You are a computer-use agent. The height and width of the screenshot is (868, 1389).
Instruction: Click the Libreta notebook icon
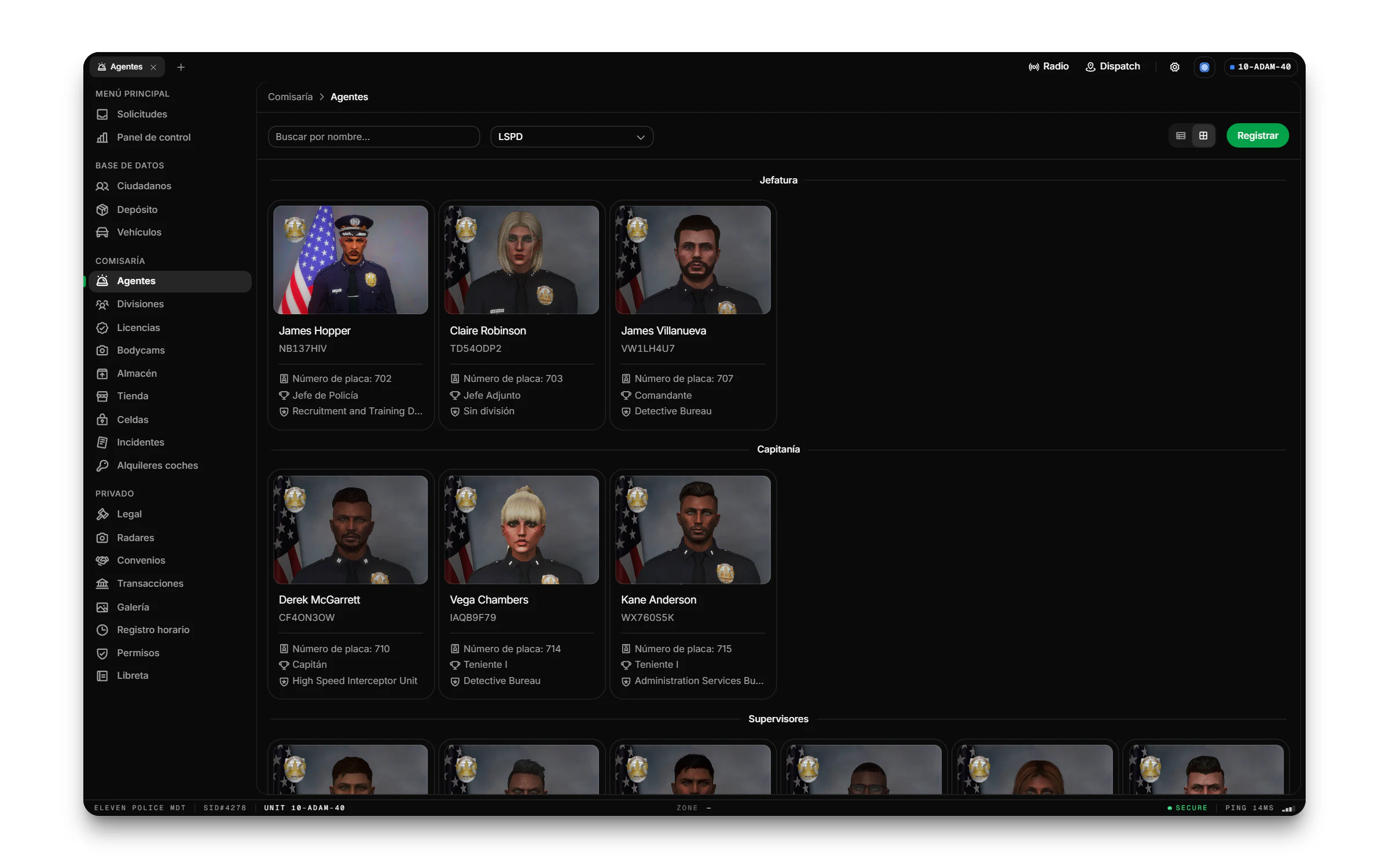pos(102,675)
